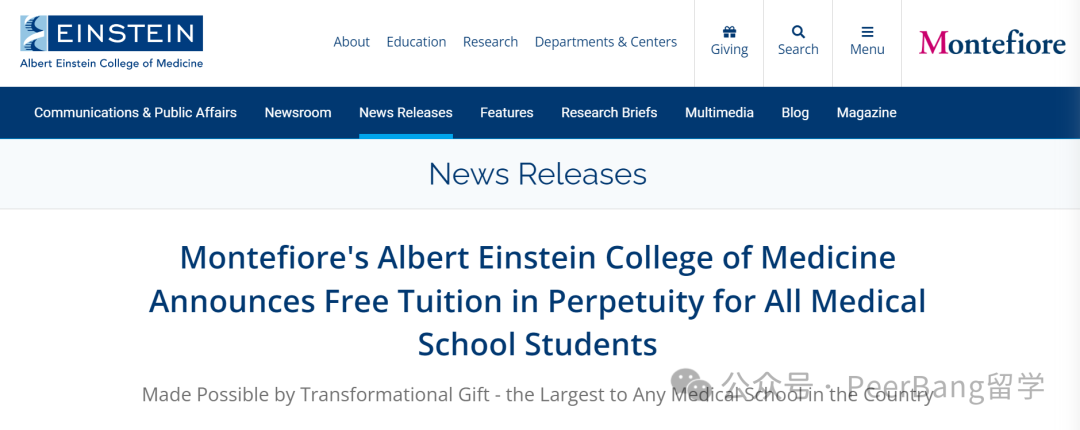Click the Transformational Gift subtitle text
The height and width of the screenshot is (430, 1080).
coord(538,395)
